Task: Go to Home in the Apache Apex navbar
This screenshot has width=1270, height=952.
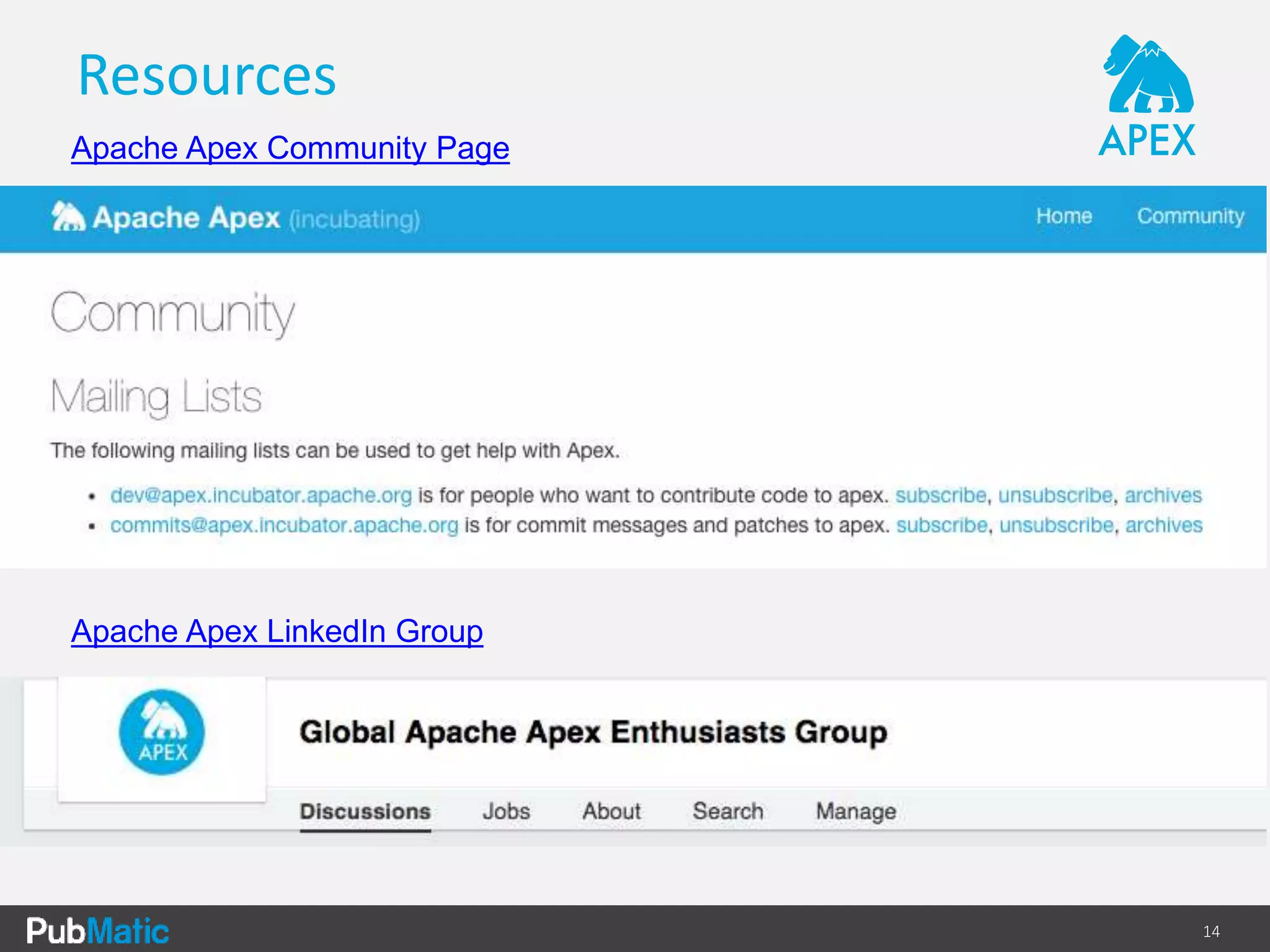Action: 1064,216
